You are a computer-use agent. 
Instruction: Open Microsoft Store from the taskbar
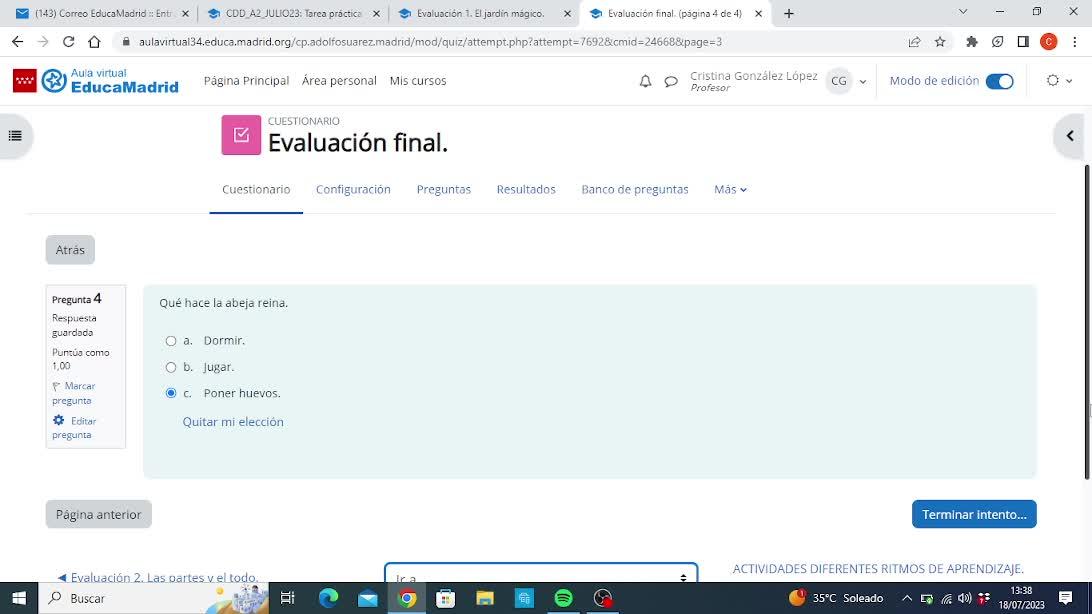coord(446,598)
